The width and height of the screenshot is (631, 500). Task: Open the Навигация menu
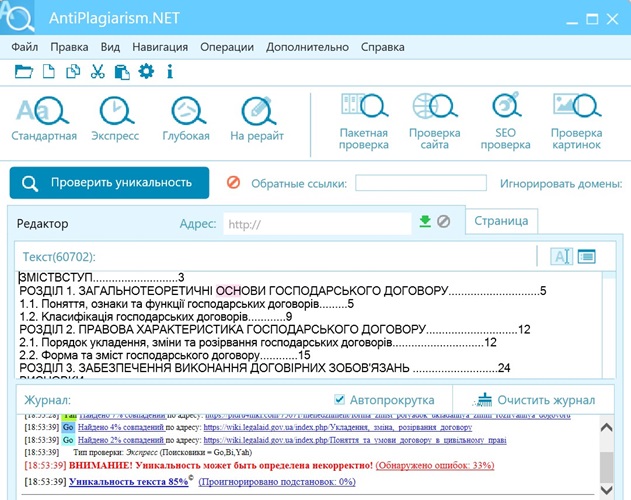160,47
